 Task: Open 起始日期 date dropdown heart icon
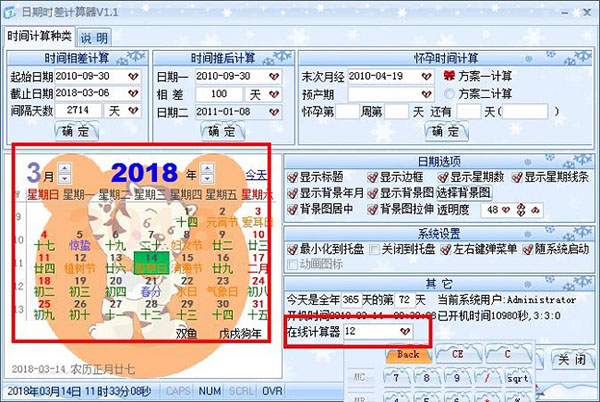(133, 76)
